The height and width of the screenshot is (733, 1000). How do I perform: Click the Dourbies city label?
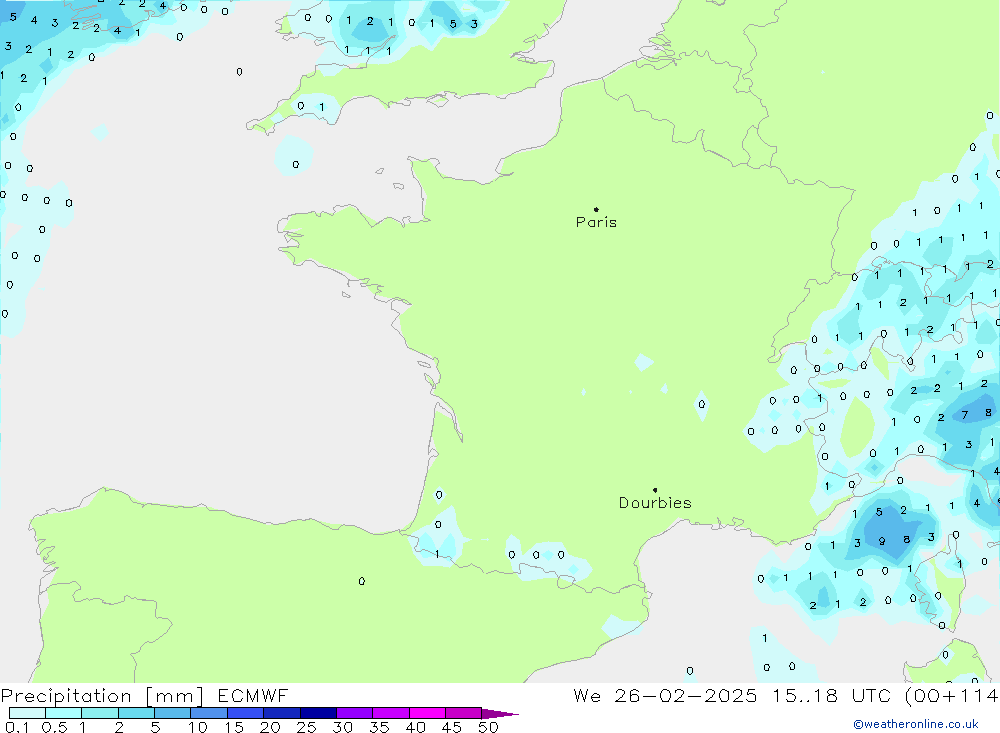[x=655, y=503]
